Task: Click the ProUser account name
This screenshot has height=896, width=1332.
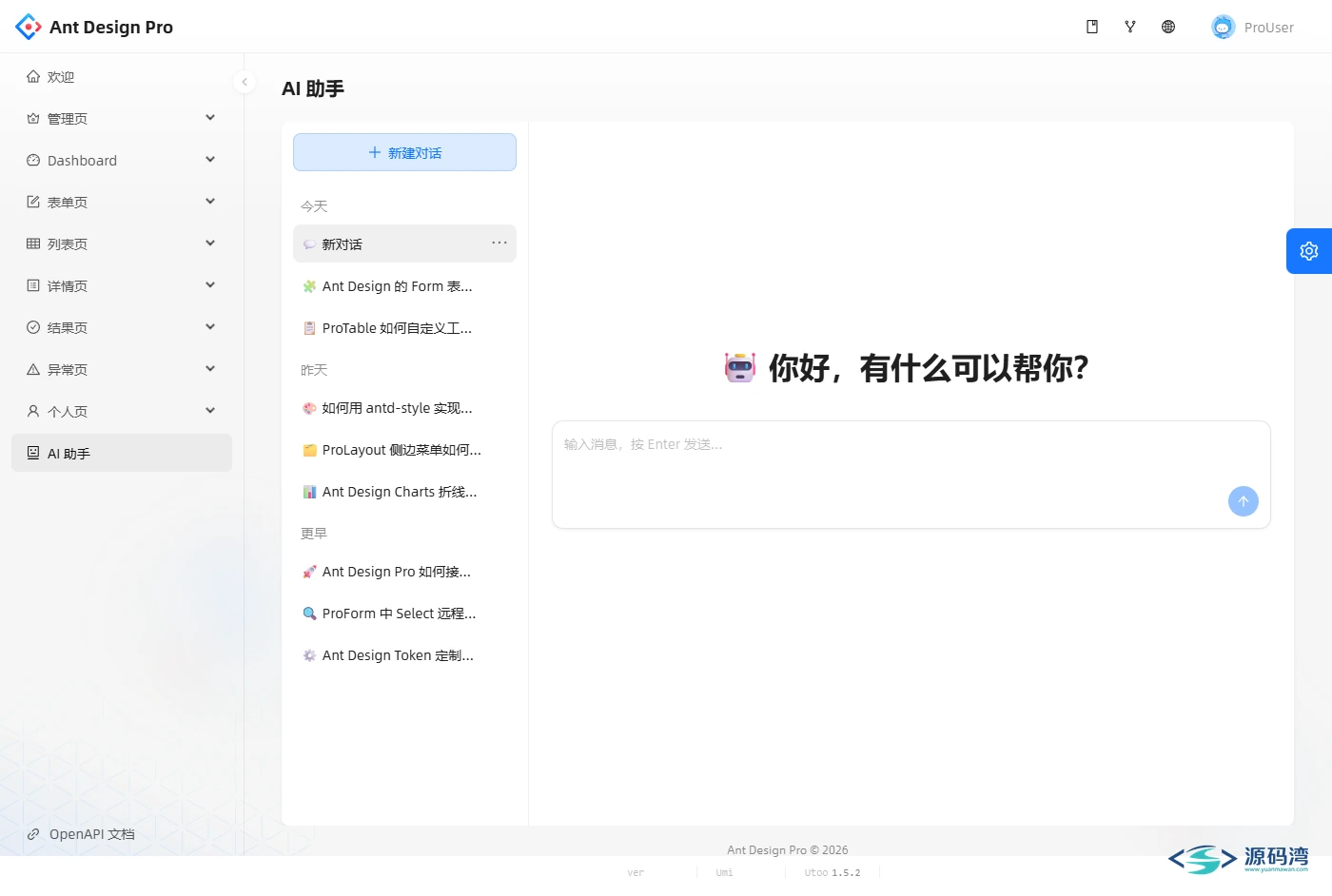Action: [1269, 28]
